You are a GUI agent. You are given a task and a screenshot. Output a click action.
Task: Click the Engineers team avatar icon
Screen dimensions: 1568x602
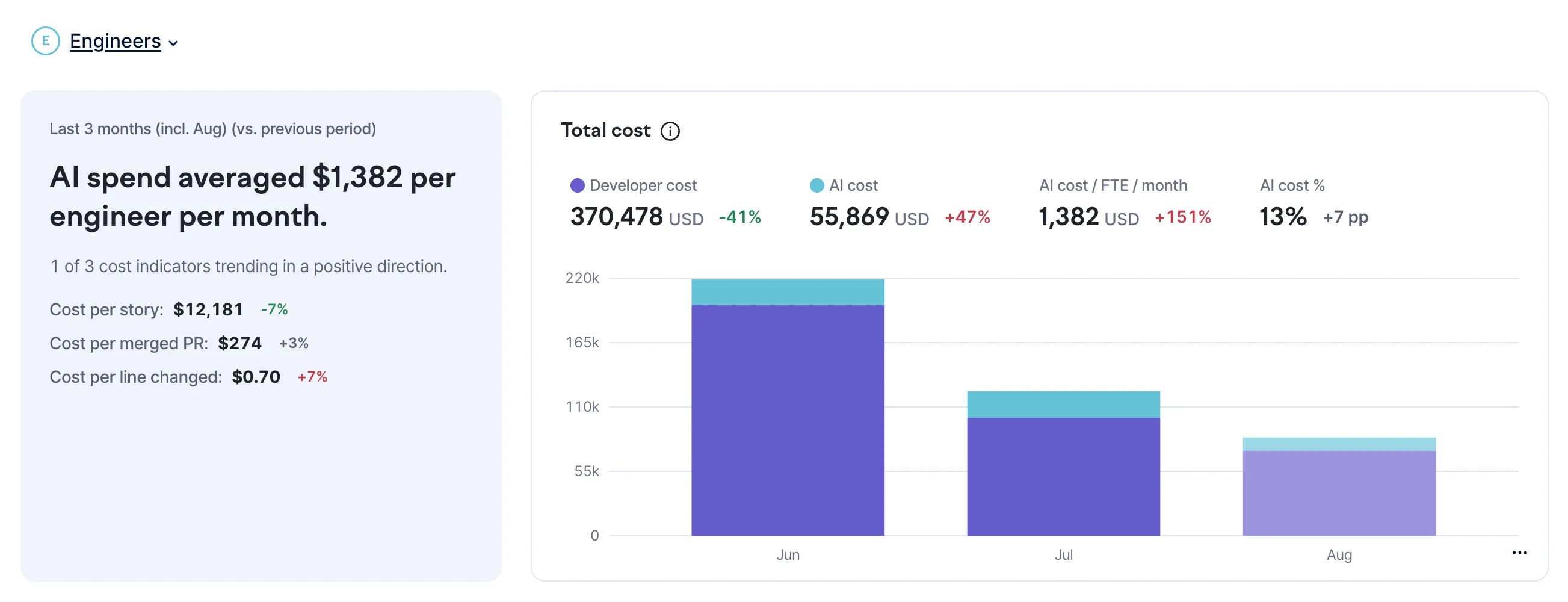coord(46,42)
